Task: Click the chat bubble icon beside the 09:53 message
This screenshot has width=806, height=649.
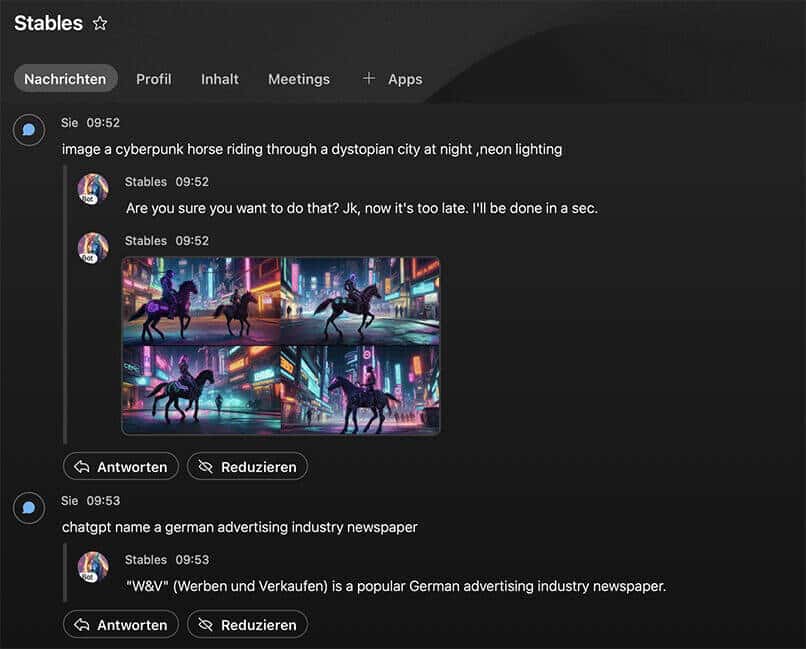Action: click(29, 508)
